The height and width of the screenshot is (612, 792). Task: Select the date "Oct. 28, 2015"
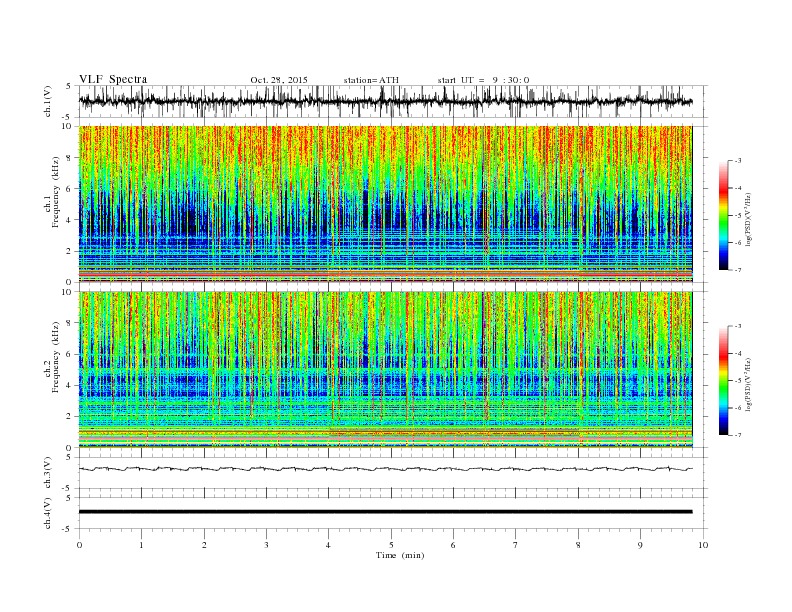pos(279,80)
